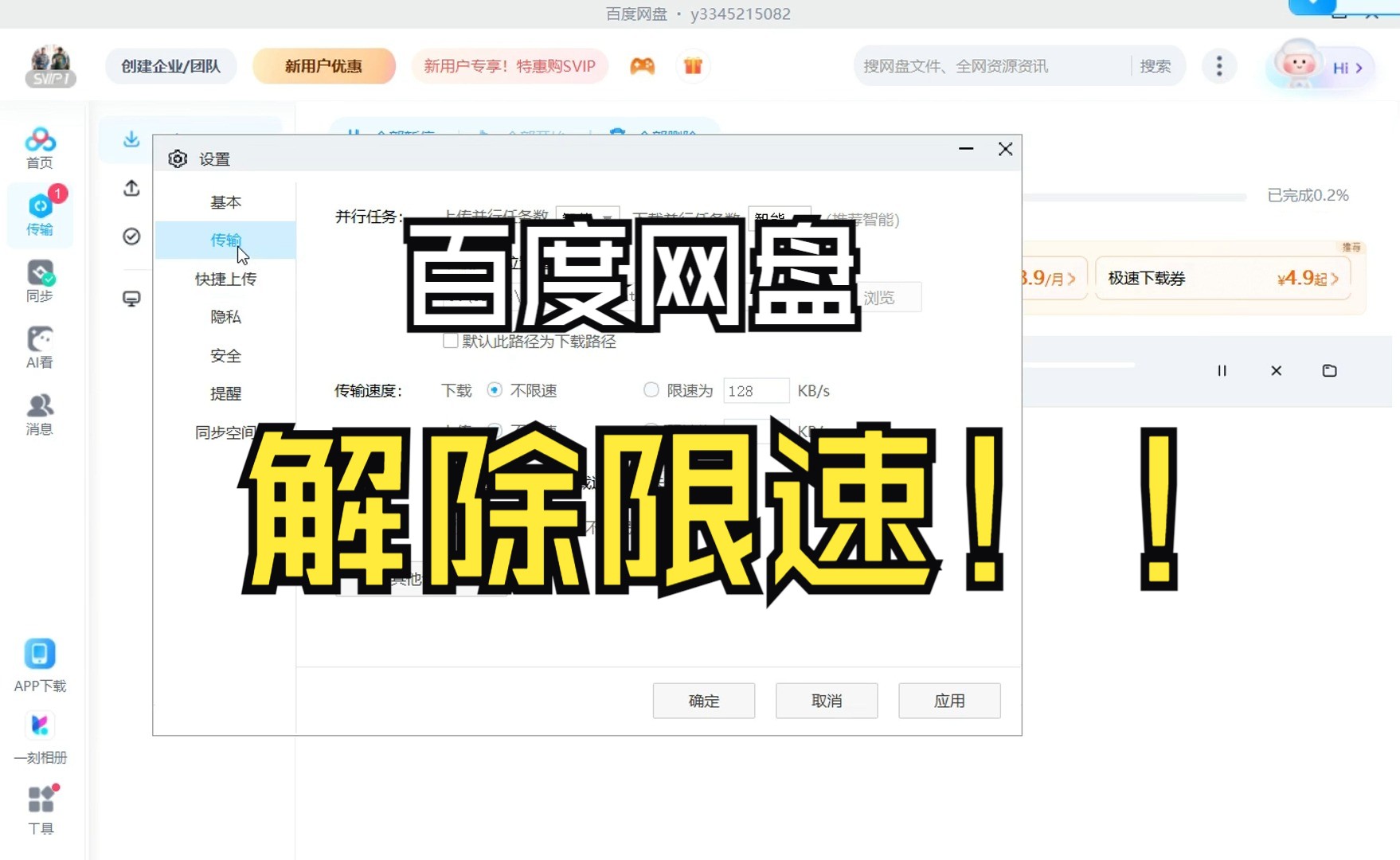1400x860 pixels.
Task: Open the 一刻相册 album icon
Action: click(40, 738)
